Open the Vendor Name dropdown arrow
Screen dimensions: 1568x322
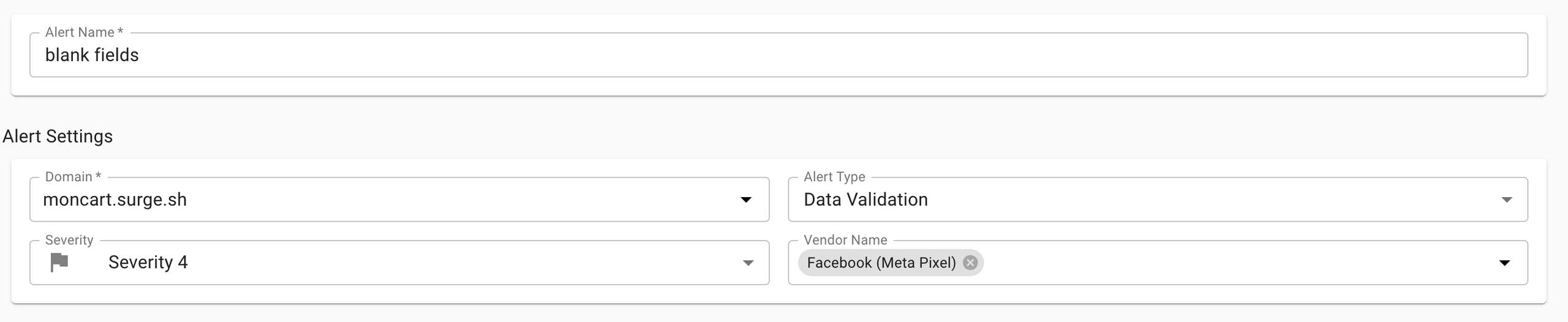pyautogui.click(x=1504, y=263)
